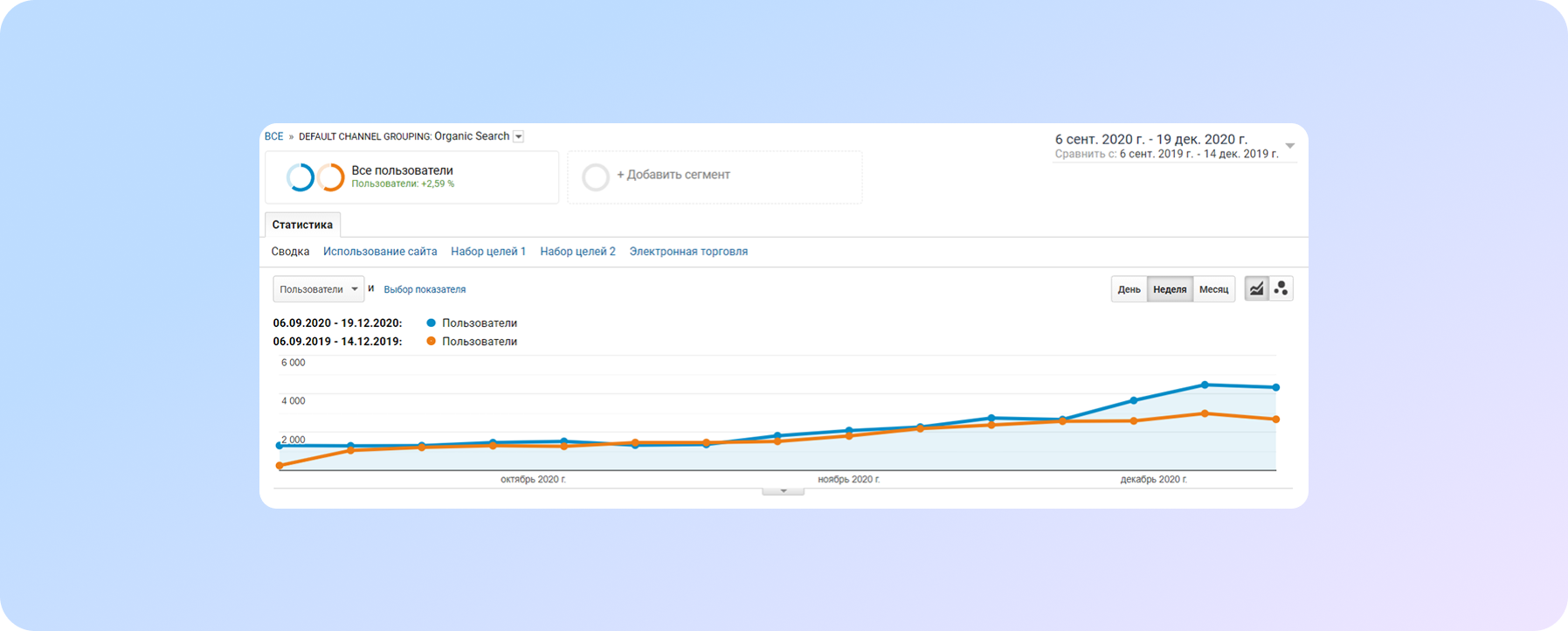1568x631 pixels.
Task: Click the Пользователи: +2,59 % text
Action: (403, 184)
